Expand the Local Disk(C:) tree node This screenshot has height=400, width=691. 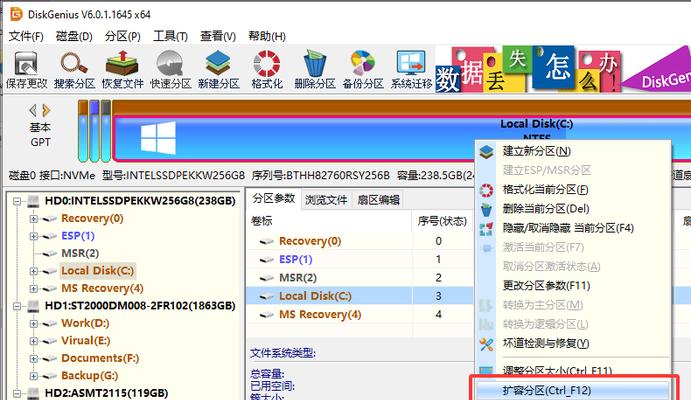tap(33, 271)
